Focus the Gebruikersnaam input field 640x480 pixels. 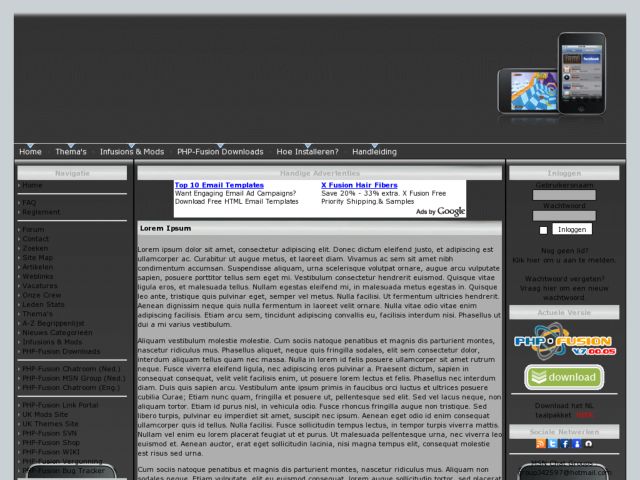564,195
